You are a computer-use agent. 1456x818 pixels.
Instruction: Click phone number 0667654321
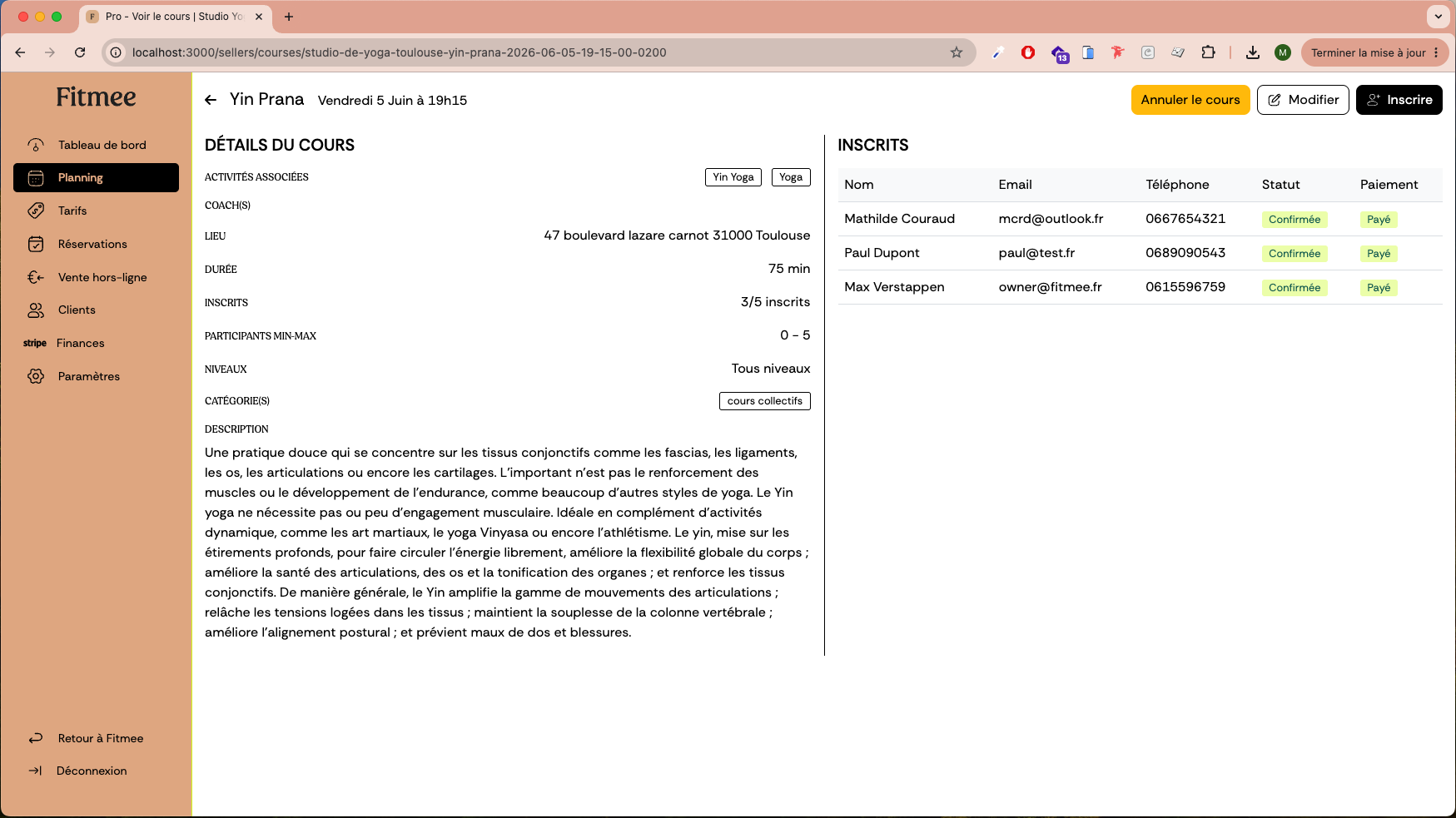click(1185, 219)
